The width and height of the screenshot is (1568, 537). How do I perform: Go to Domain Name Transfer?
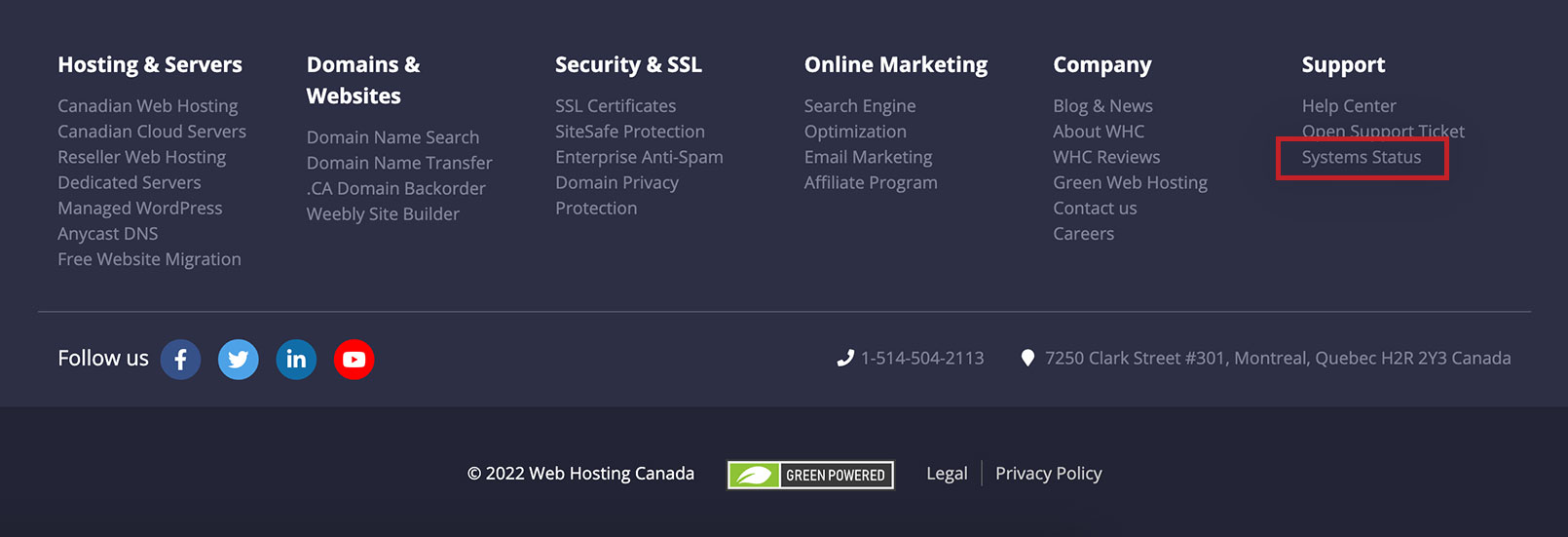[399, 163]
